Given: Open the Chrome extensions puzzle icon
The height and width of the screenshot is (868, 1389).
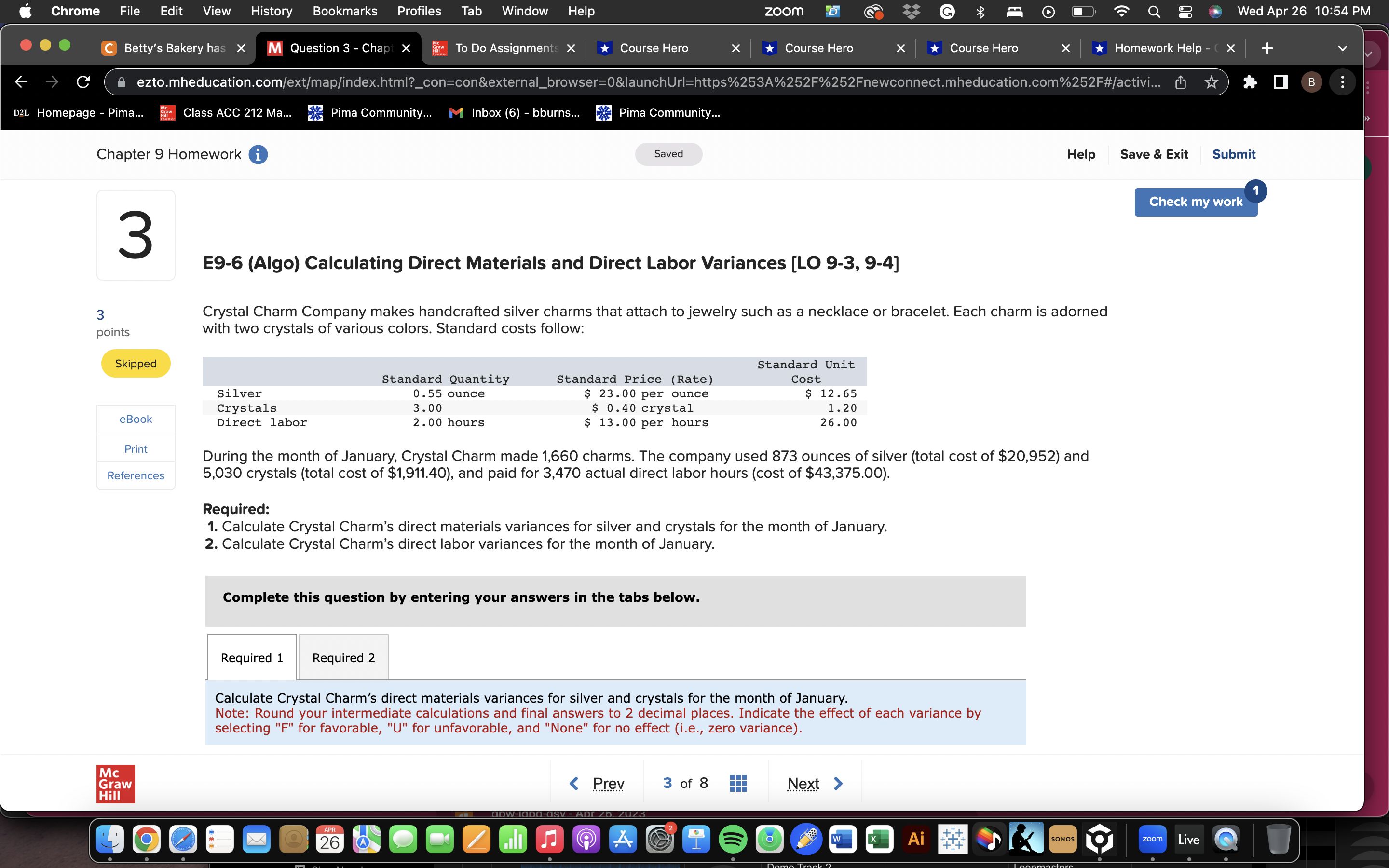Looking at the screenshot, I should [x=1251, y=82].
